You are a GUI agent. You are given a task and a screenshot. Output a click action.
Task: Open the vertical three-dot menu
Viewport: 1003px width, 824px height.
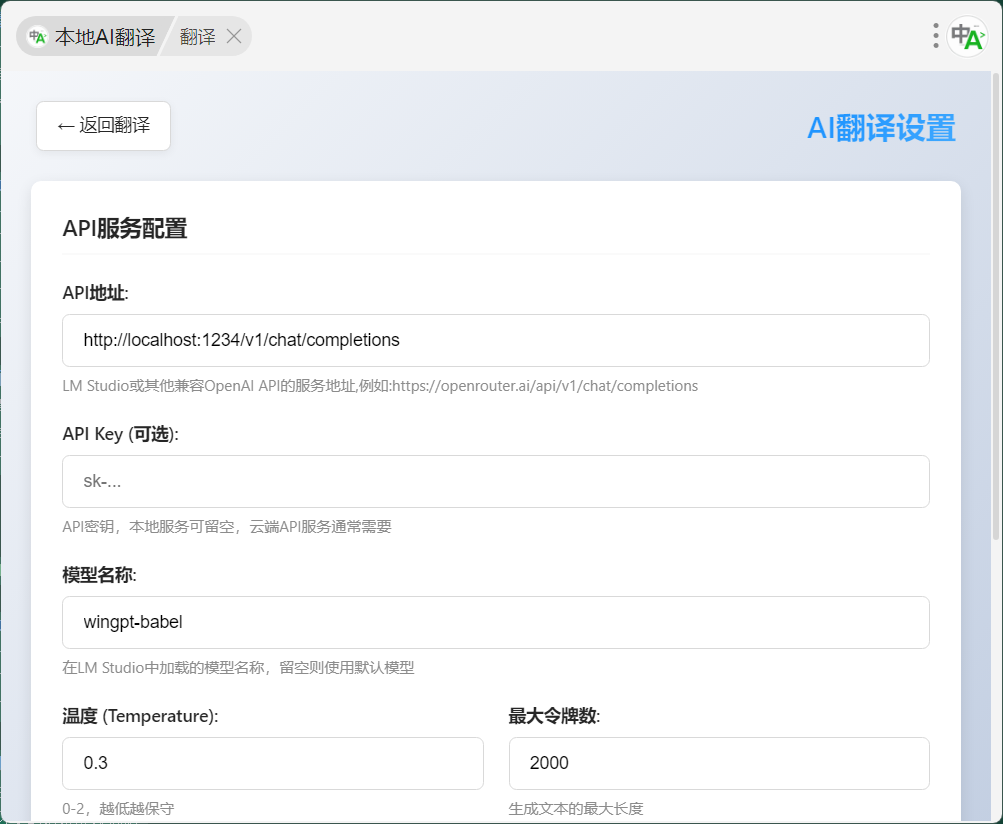point(935,37)
